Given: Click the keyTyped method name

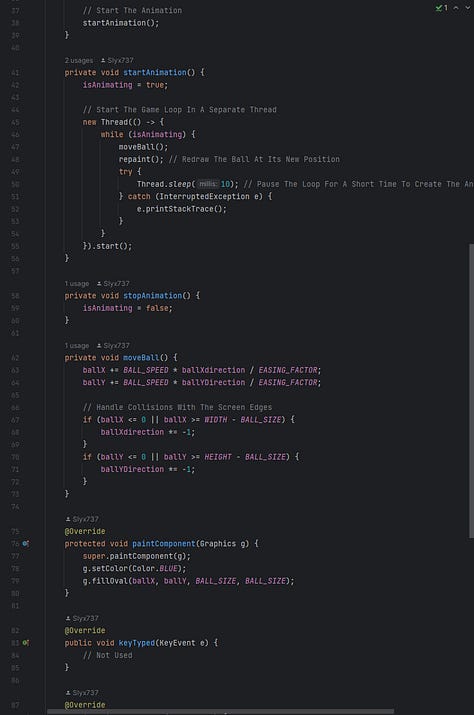Looking at the screenshot, I should tap(136, 642).
